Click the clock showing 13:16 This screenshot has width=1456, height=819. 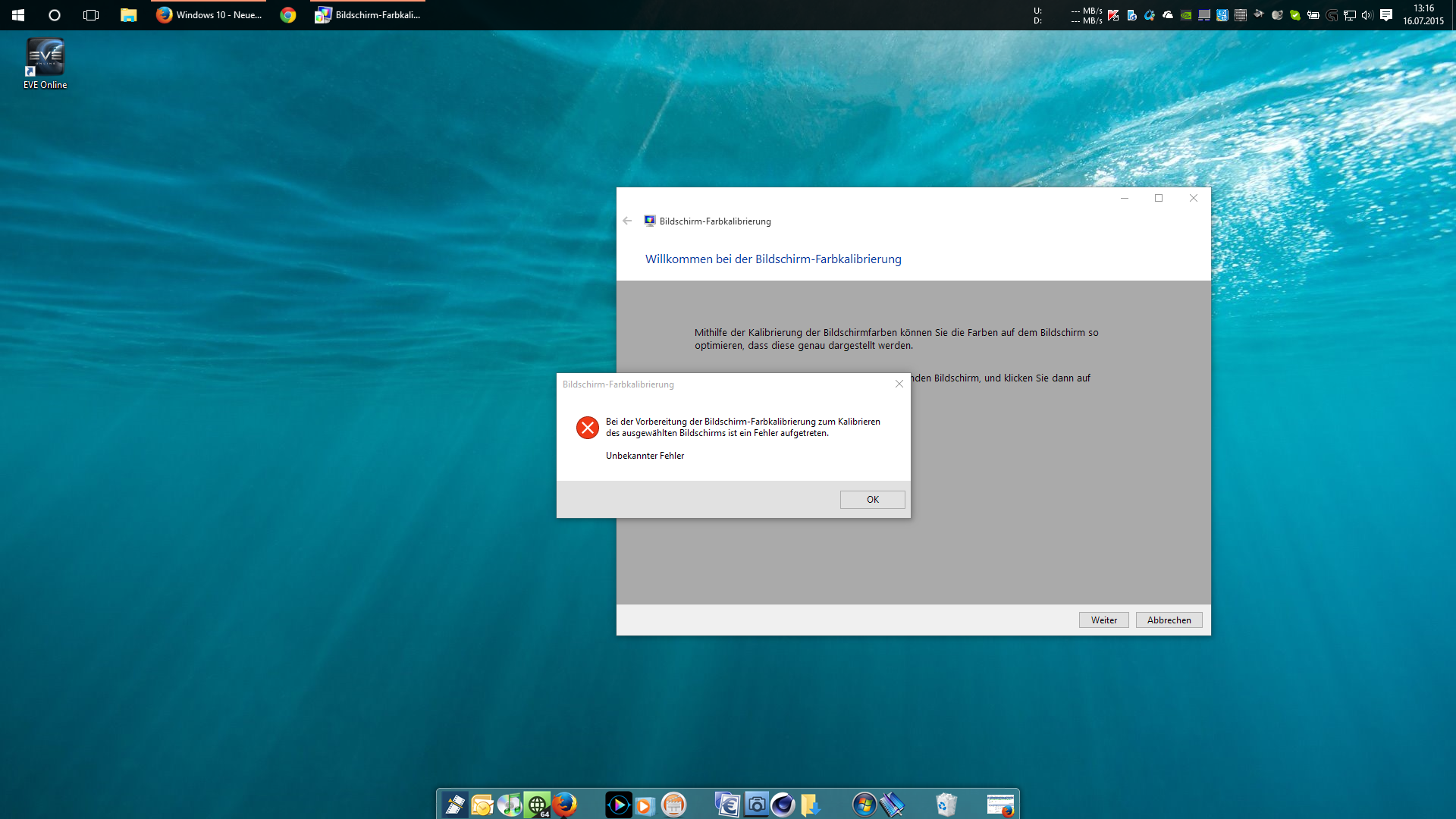click(x=1423, y=14)
